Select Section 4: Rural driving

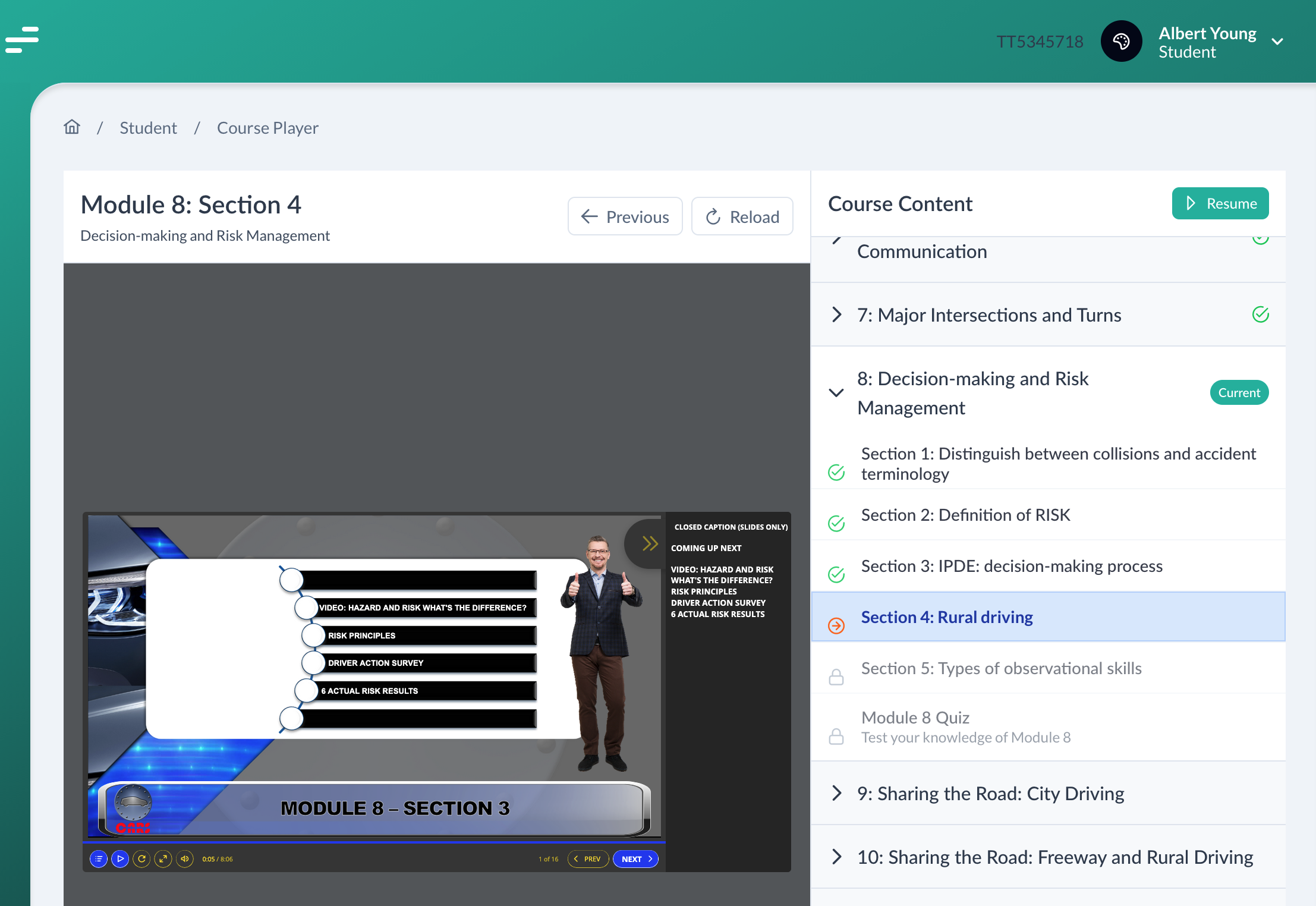[946, 617]
